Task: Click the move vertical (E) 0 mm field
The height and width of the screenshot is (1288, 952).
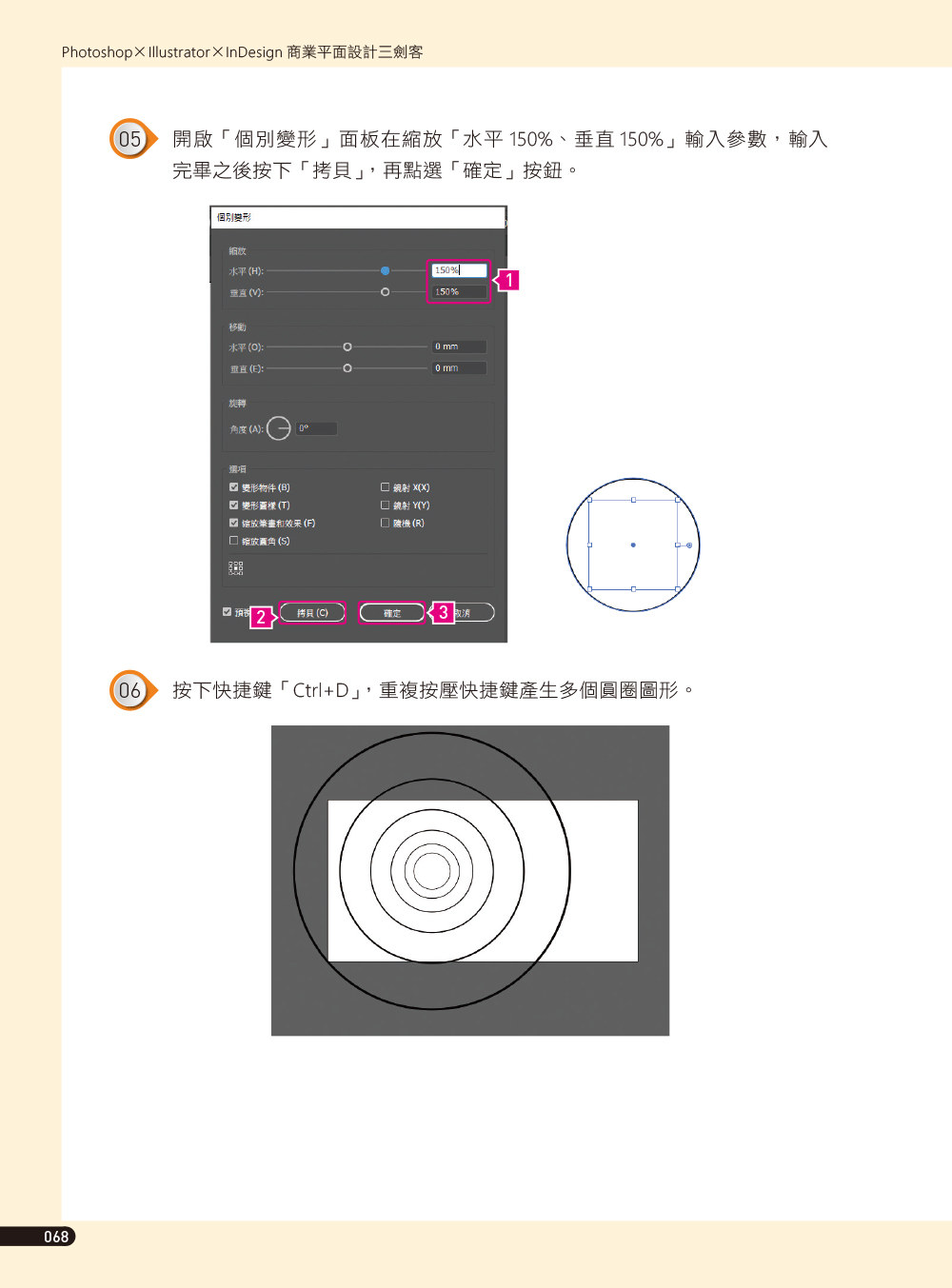Action: [459, 368]
